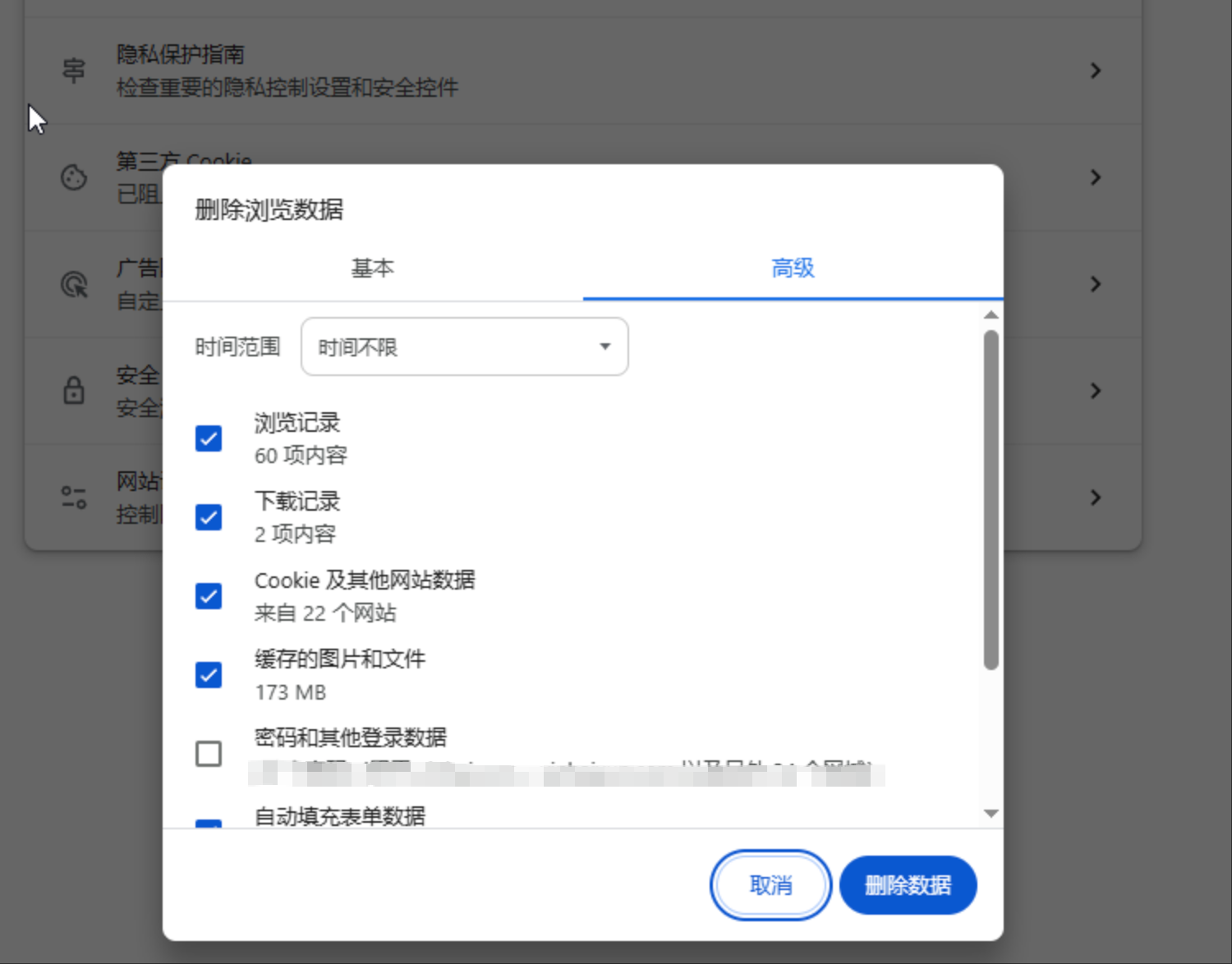Screen dimensions: 1232x964
Task: Uncheck the 下载记录 checkbox
Action: pos(209,517)
